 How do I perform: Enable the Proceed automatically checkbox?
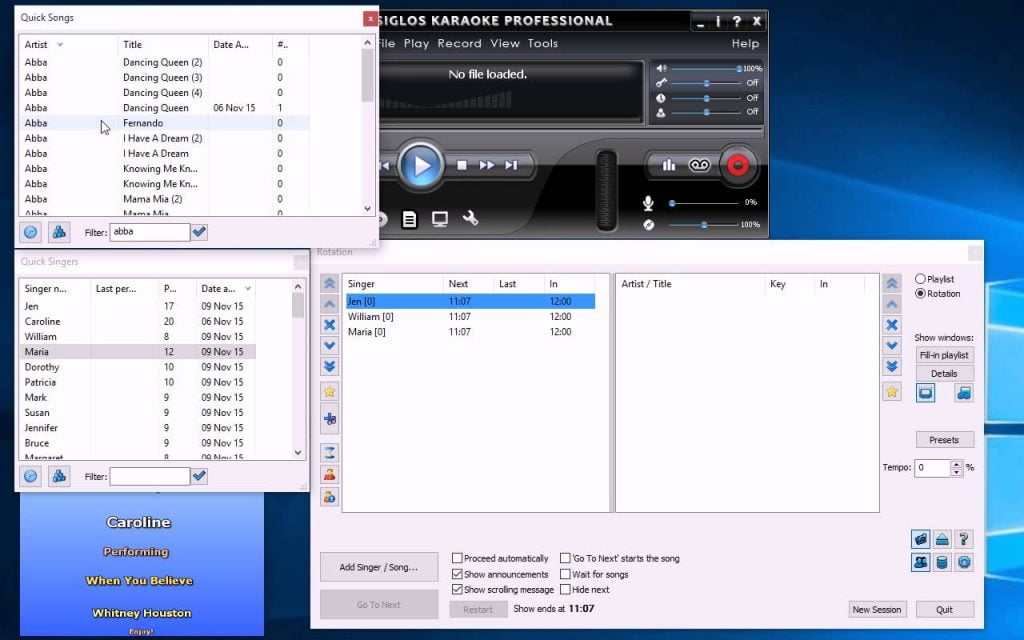[x=457, y=558]
